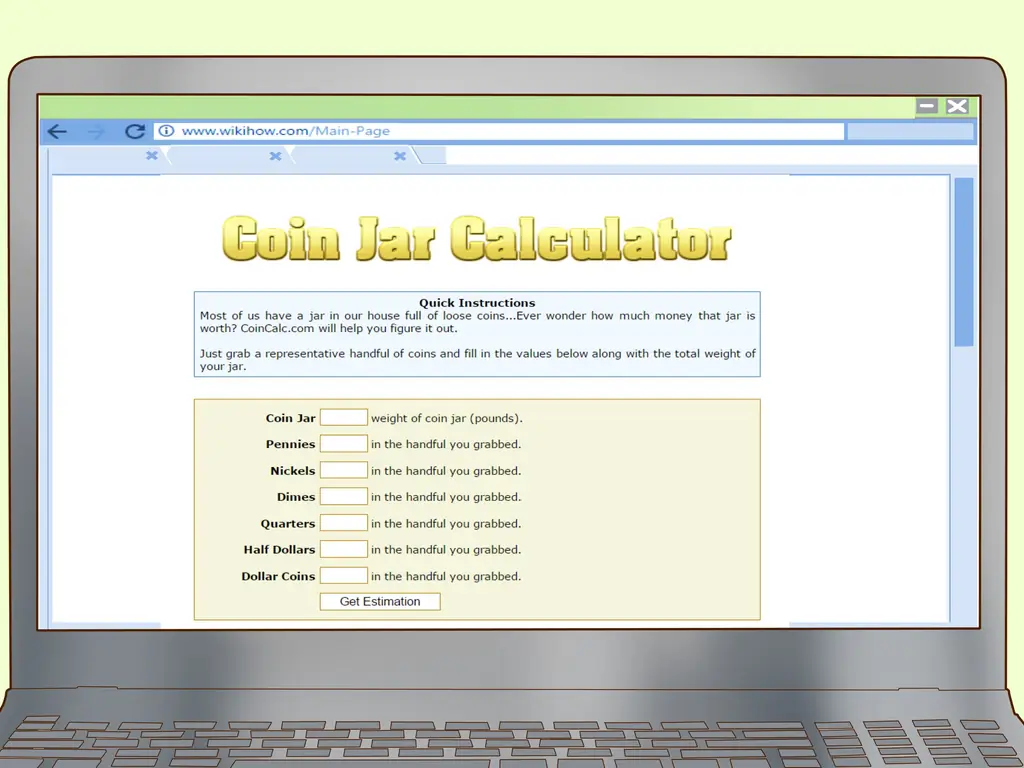Image resolution: width=1024 pixels, height=768 pixels.
Task: Click into the Dimes input field
Action: click(344, 496)
